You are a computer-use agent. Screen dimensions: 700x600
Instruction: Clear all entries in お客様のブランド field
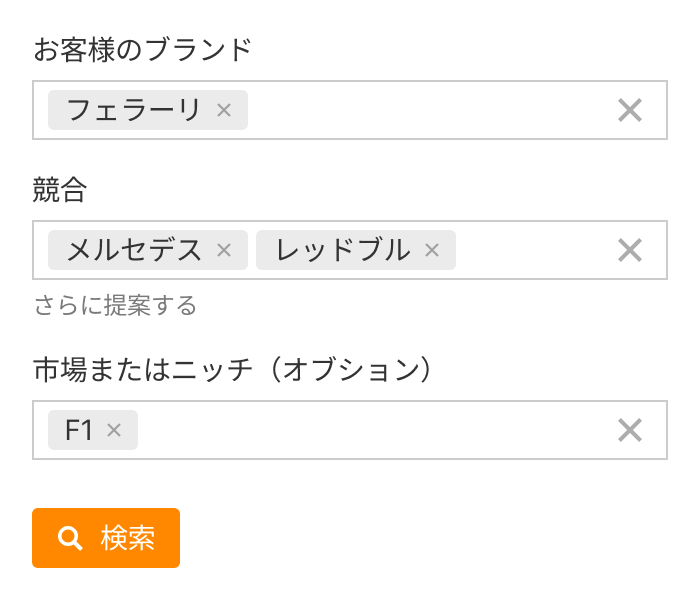click(x=629, y=110)
